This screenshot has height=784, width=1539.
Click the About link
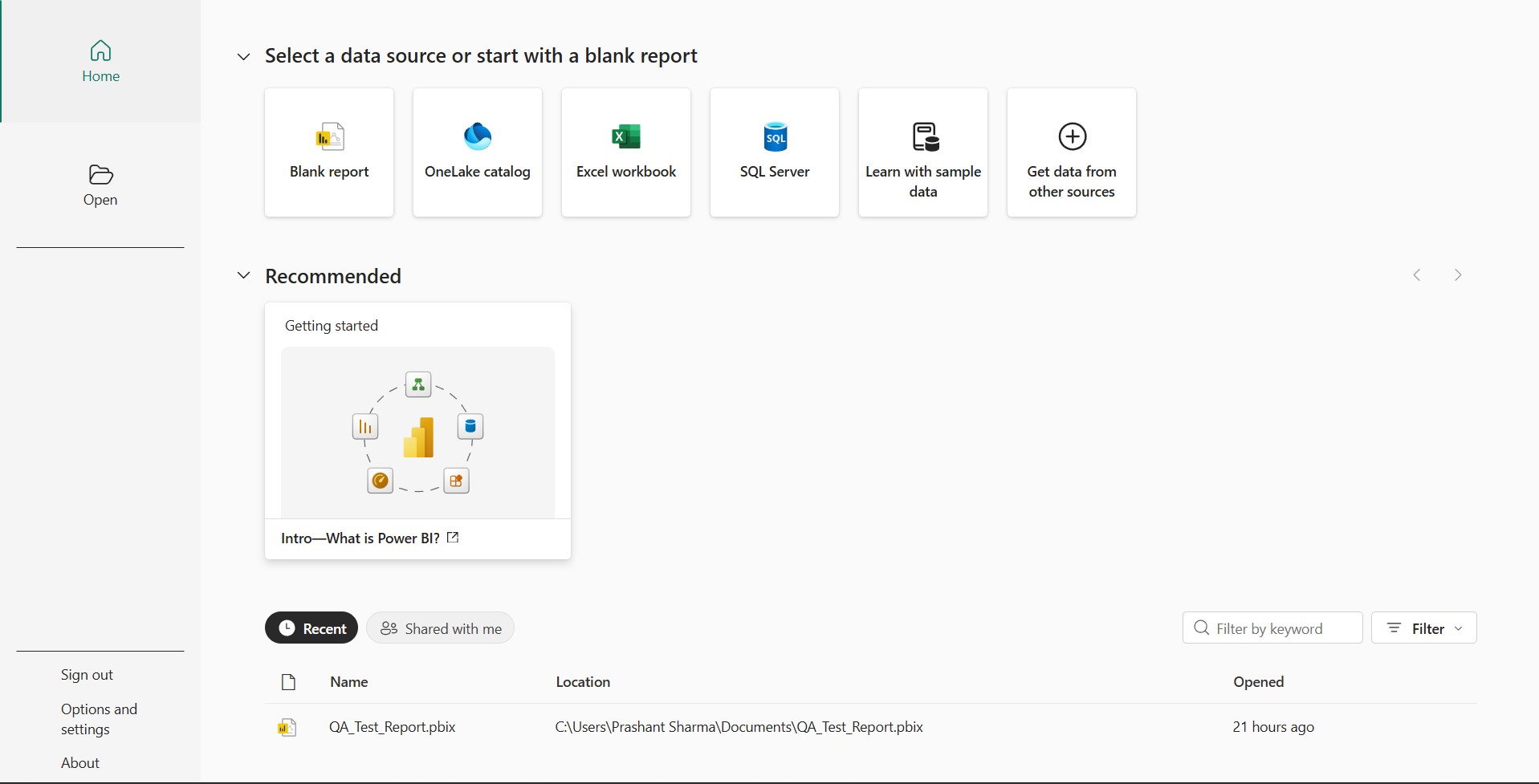pos(80,763)
